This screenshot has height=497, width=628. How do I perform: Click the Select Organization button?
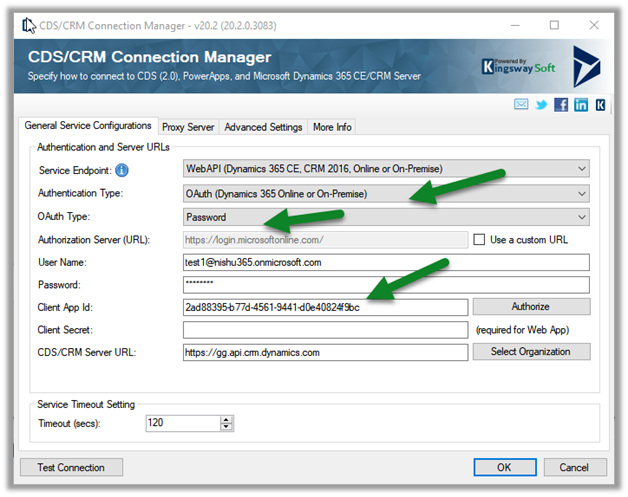click(531, 352)
